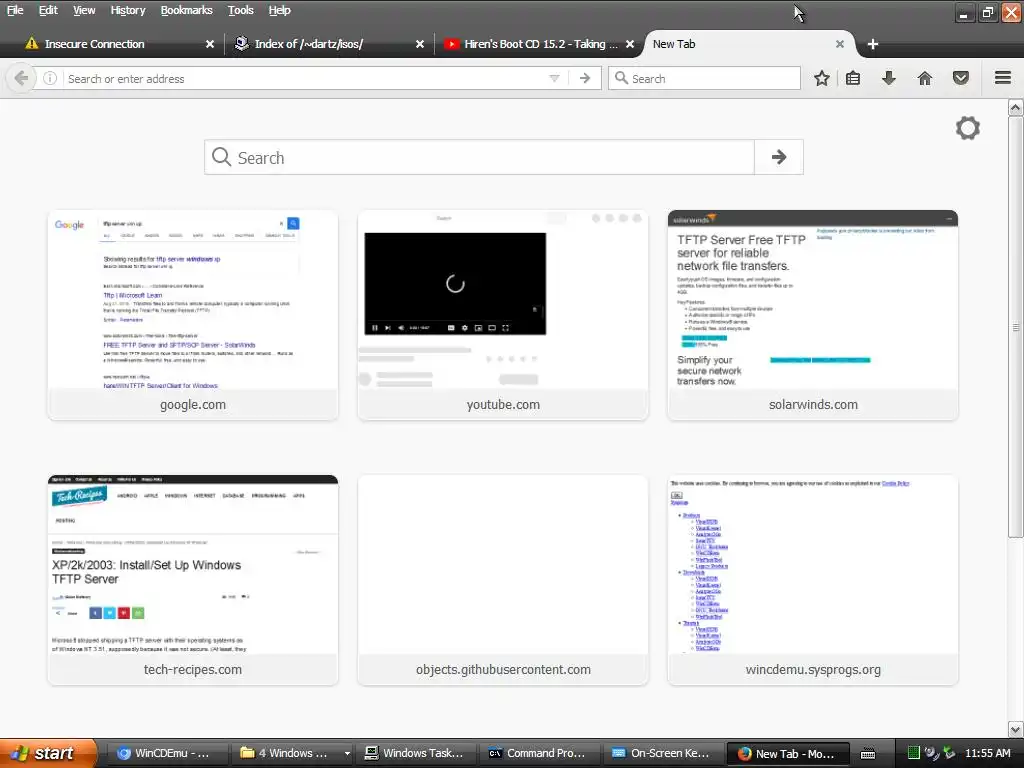Close the New Tab tab
This screenshot has height=768, width=1024.
[x=840, y=44]
